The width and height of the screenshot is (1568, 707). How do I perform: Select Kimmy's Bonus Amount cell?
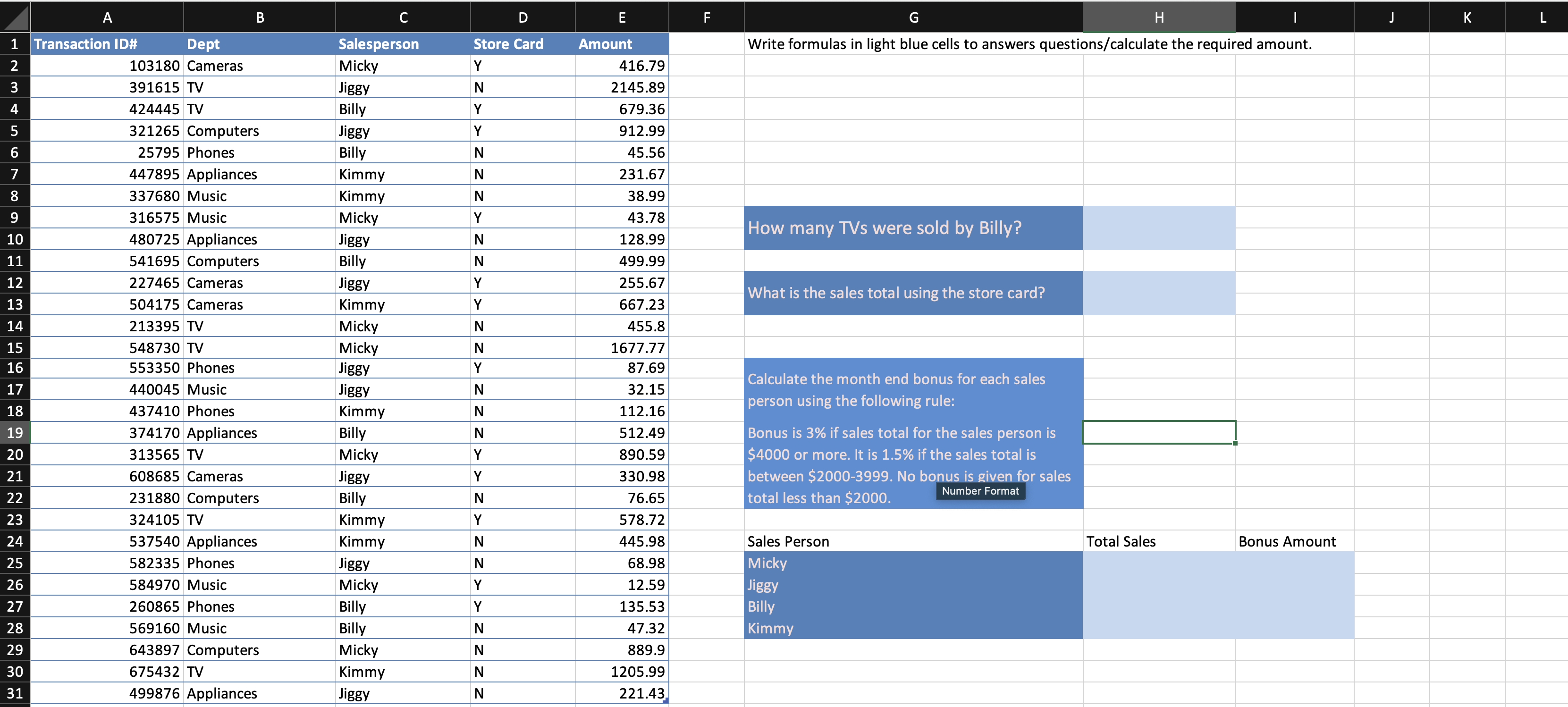pyautogui.click(x=1294, y=628)
